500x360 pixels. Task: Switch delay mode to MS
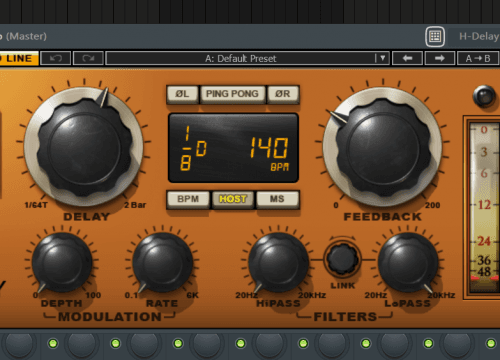(277, 199)
